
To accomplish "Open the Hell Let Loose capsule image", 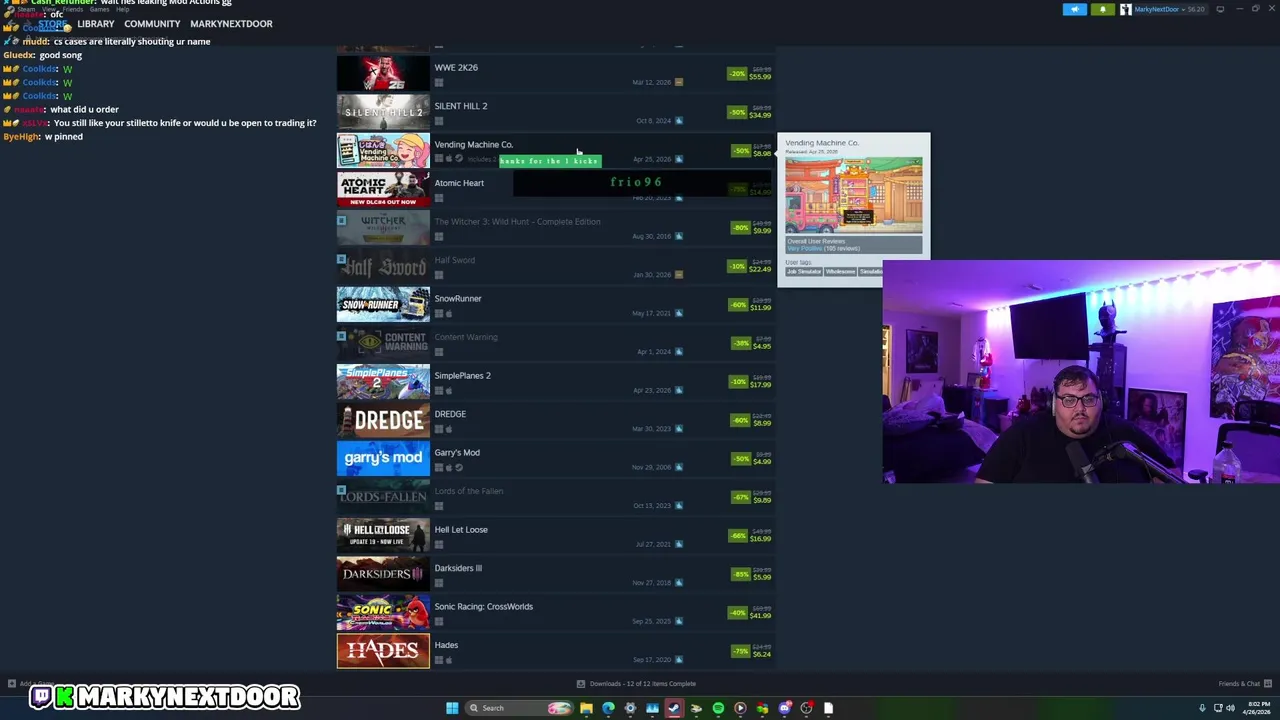I will click(x=383, y=536).
